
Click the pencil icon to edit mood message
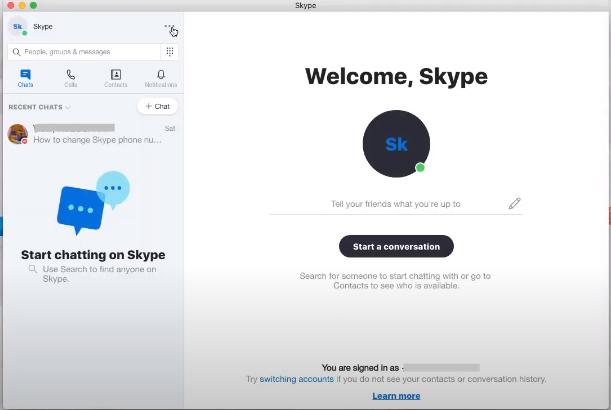coord(514,203)
